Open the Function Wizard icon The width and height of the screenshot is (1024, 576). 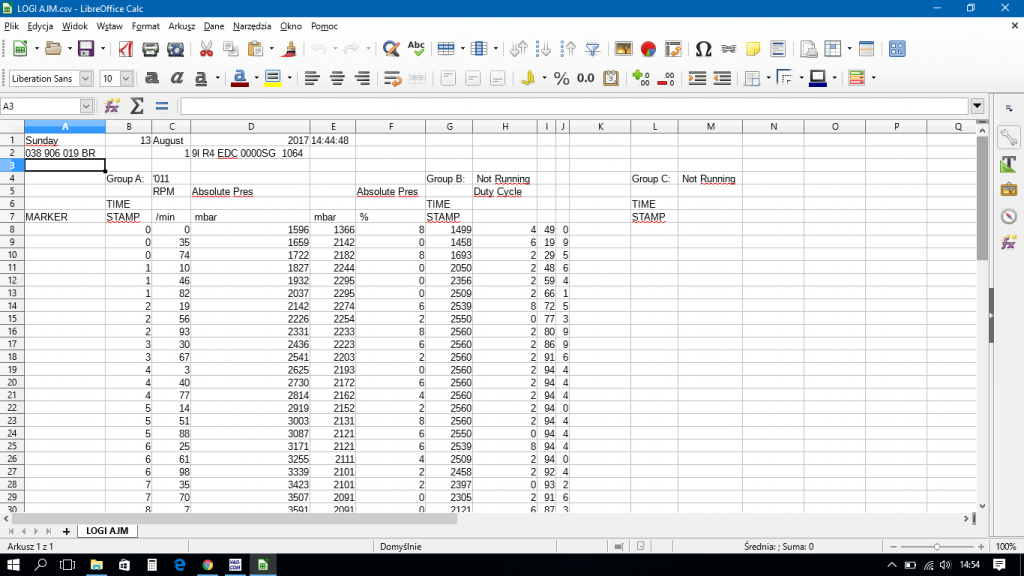click(112, 106)
